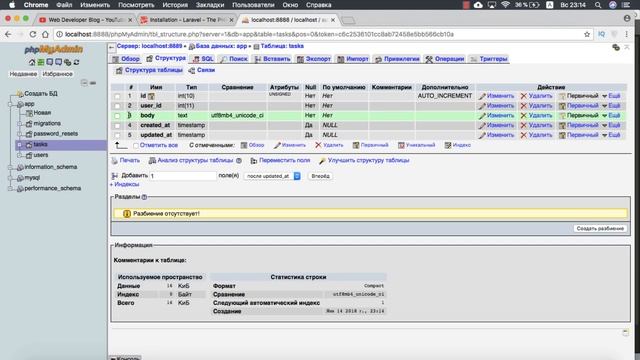Click Создать разбиение button
Screen dimensions: 640x360
[600, 229]
